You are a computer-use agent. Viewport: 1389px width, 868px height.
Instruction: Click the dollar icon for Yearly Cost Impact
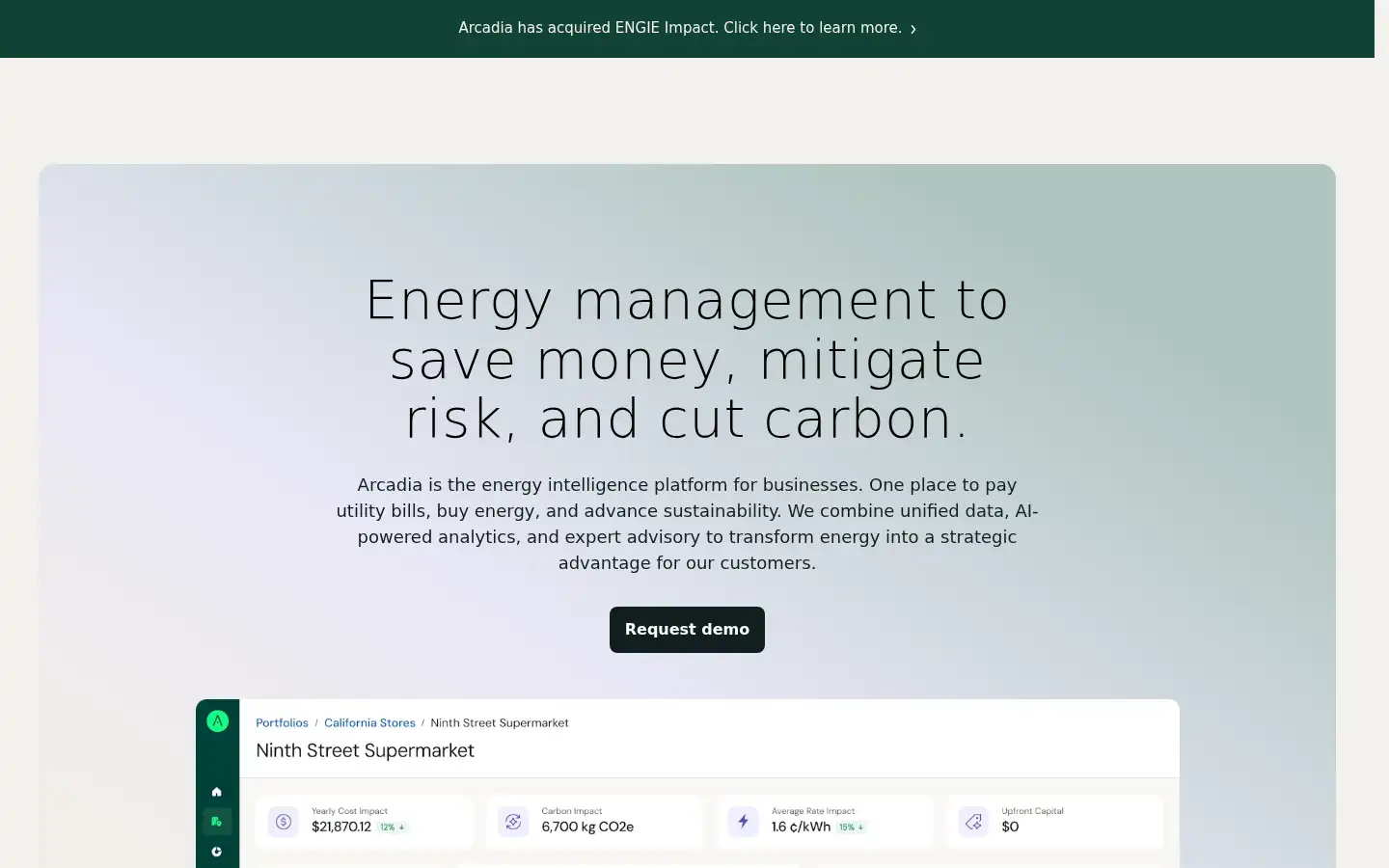(284, 822)
